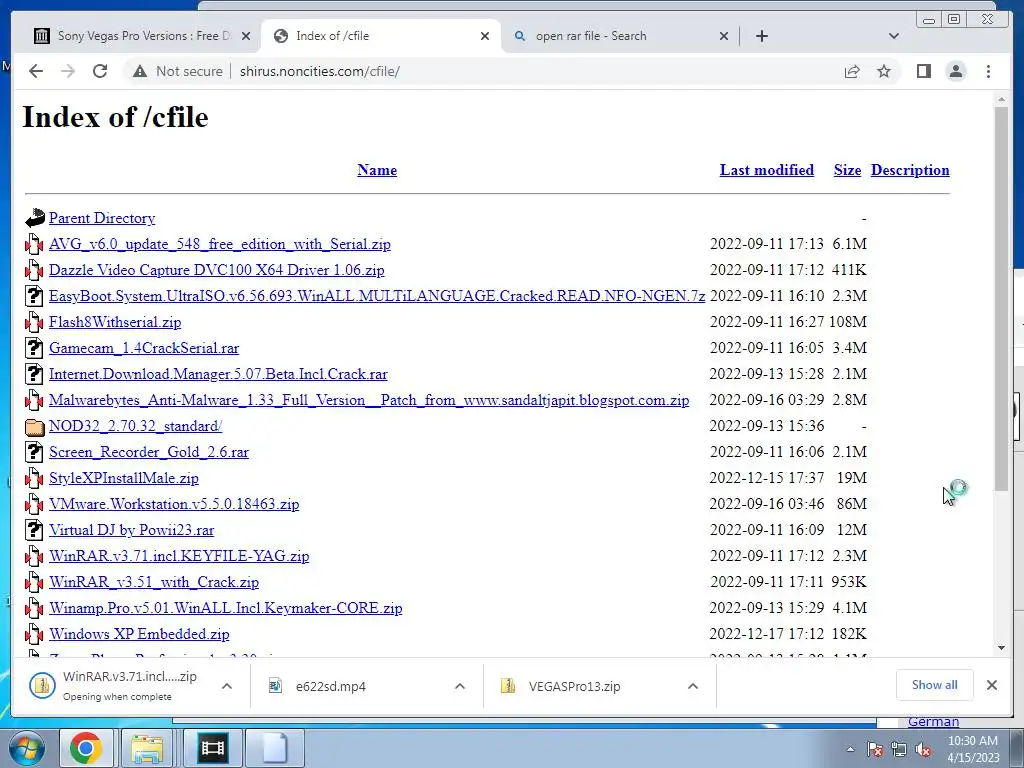Click compressed icon beside VMware Workstation zip

tap(34, 504)
